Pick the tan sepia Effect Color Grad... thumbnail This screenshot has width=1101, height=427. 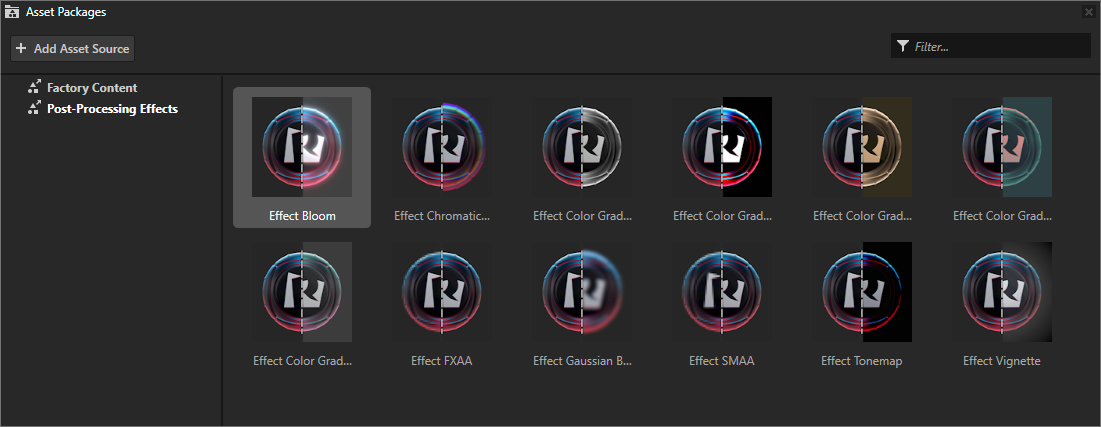862,147
